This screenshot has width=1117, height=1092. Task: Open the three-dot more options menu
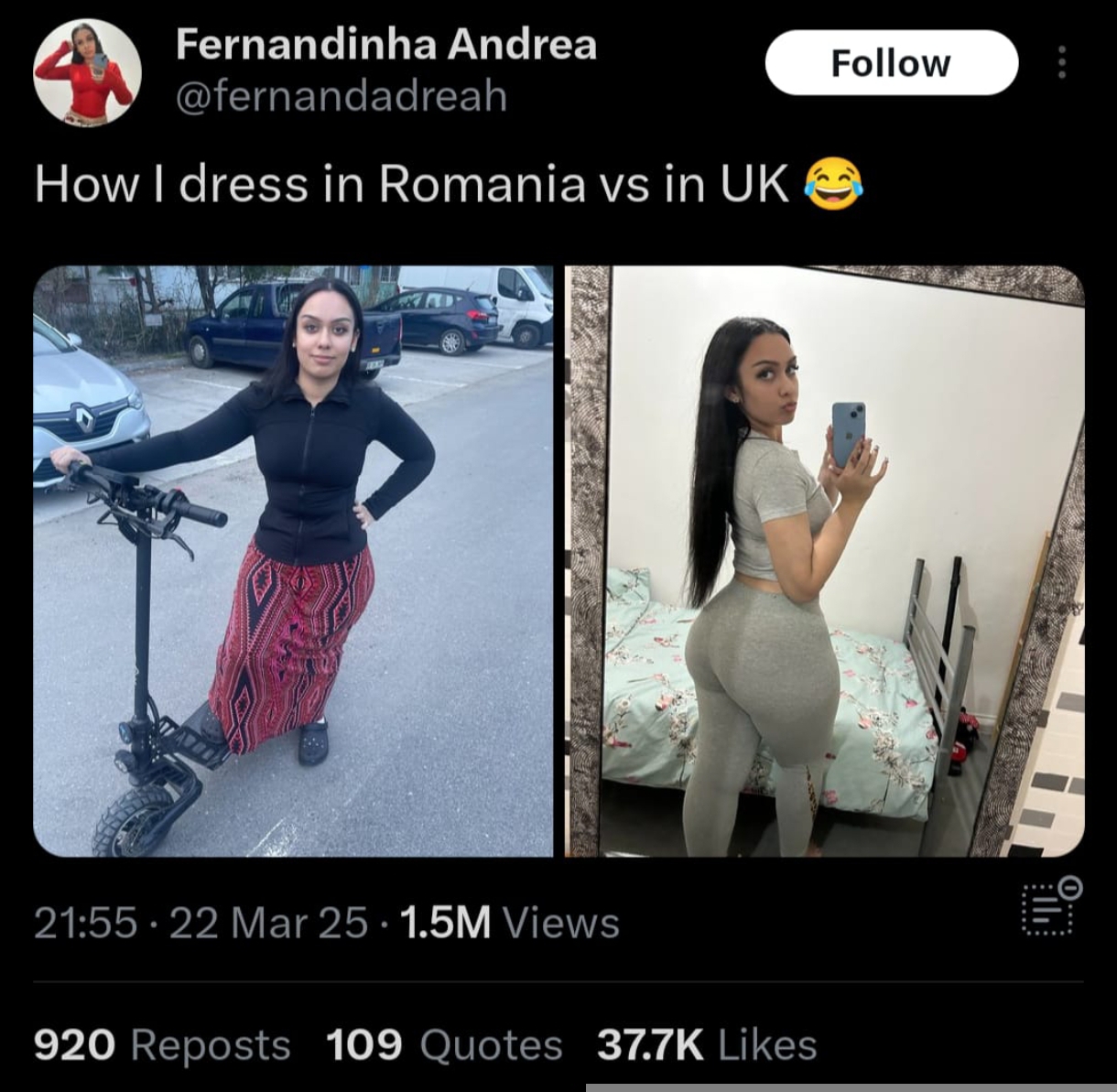1062,62
